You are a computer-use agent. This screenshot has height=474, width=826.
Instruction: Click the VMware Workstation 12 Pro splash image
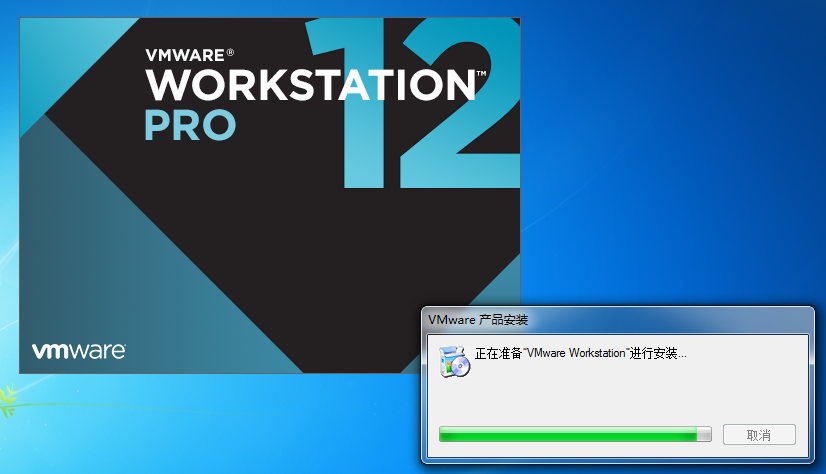point(270,195)
